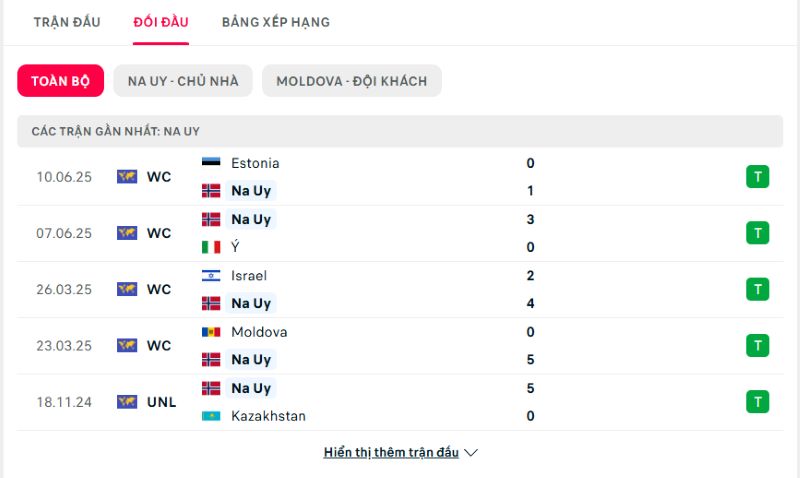Click the Hiển thị thêm trận đấu link
This screenshot has height=478, width=800.
391,452
